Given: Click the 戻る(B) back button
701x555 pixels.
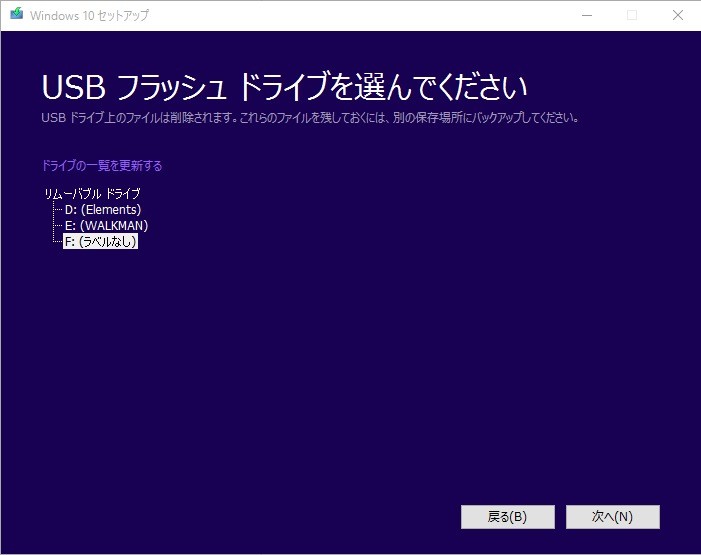Looking at the screenshot, I should tap(508, 517).
